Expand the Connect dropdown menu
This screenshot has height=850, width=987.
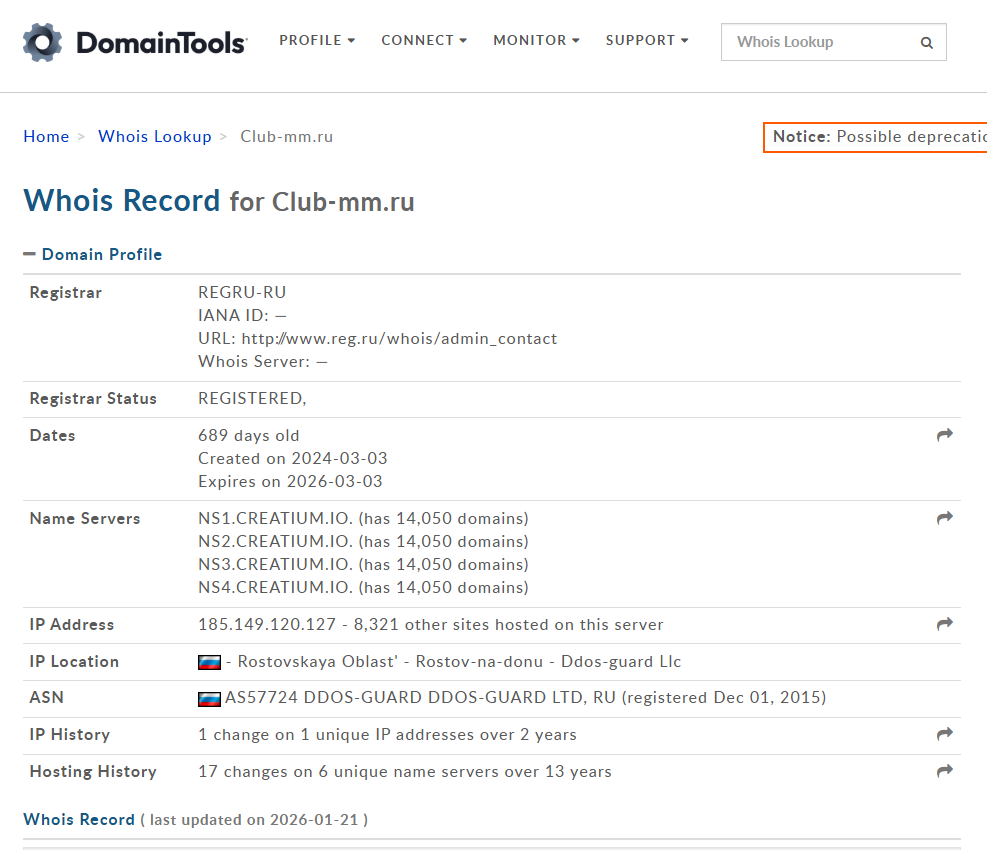[424, 41]
